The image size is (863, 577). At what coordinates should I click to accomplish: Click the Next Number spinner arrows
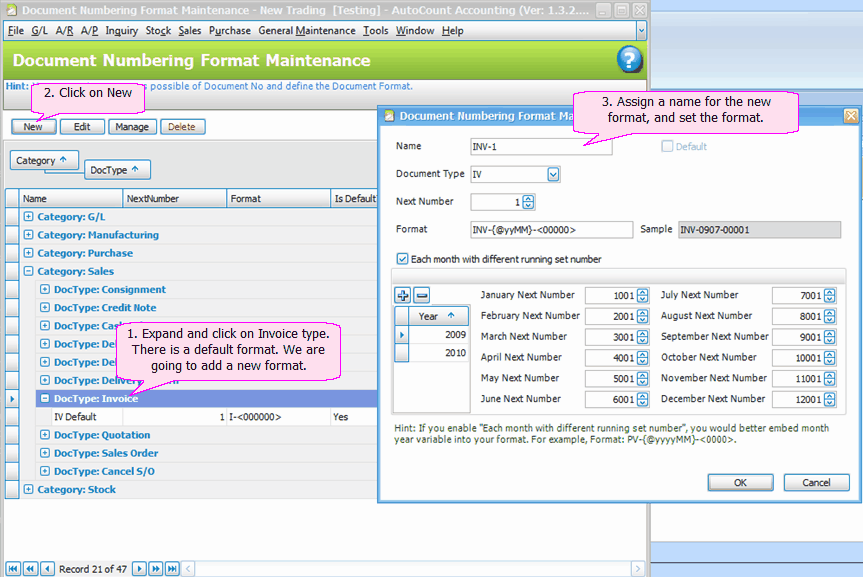click(x=528, y=202)
